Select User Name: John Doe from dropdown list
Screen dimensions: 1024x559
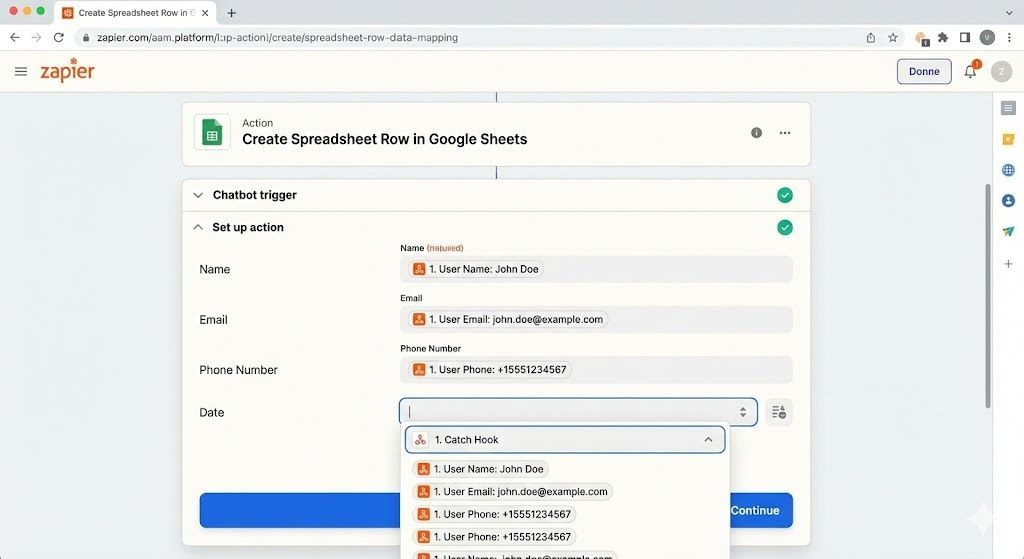tap(480, 469)
